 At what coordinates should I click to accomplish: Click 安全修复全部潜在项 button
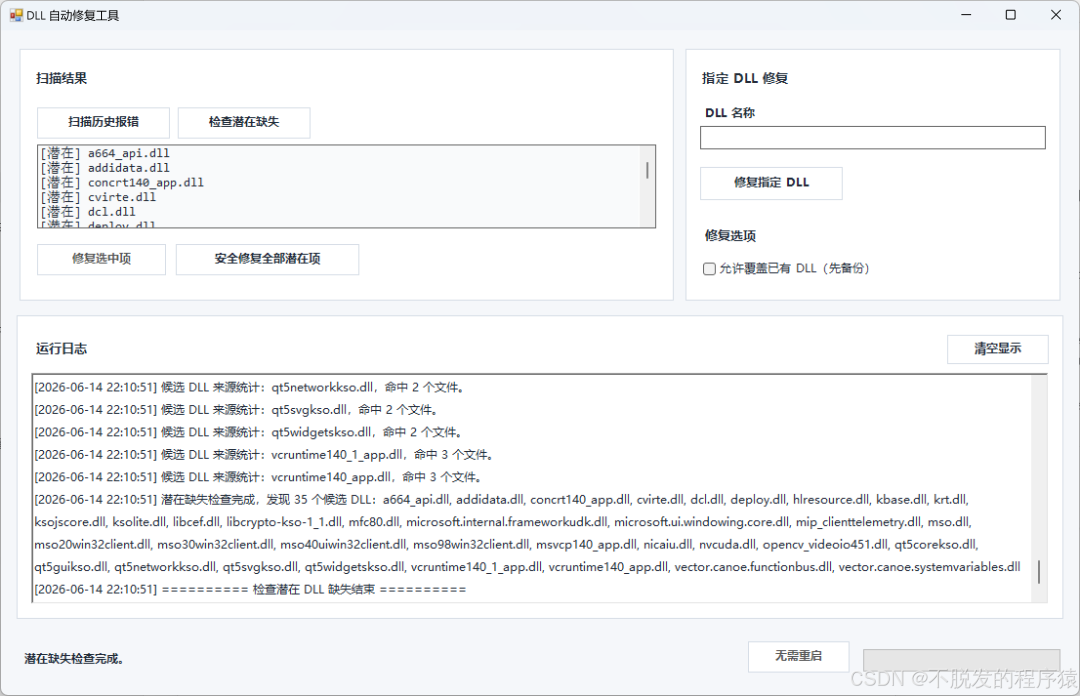pos(267,259)
